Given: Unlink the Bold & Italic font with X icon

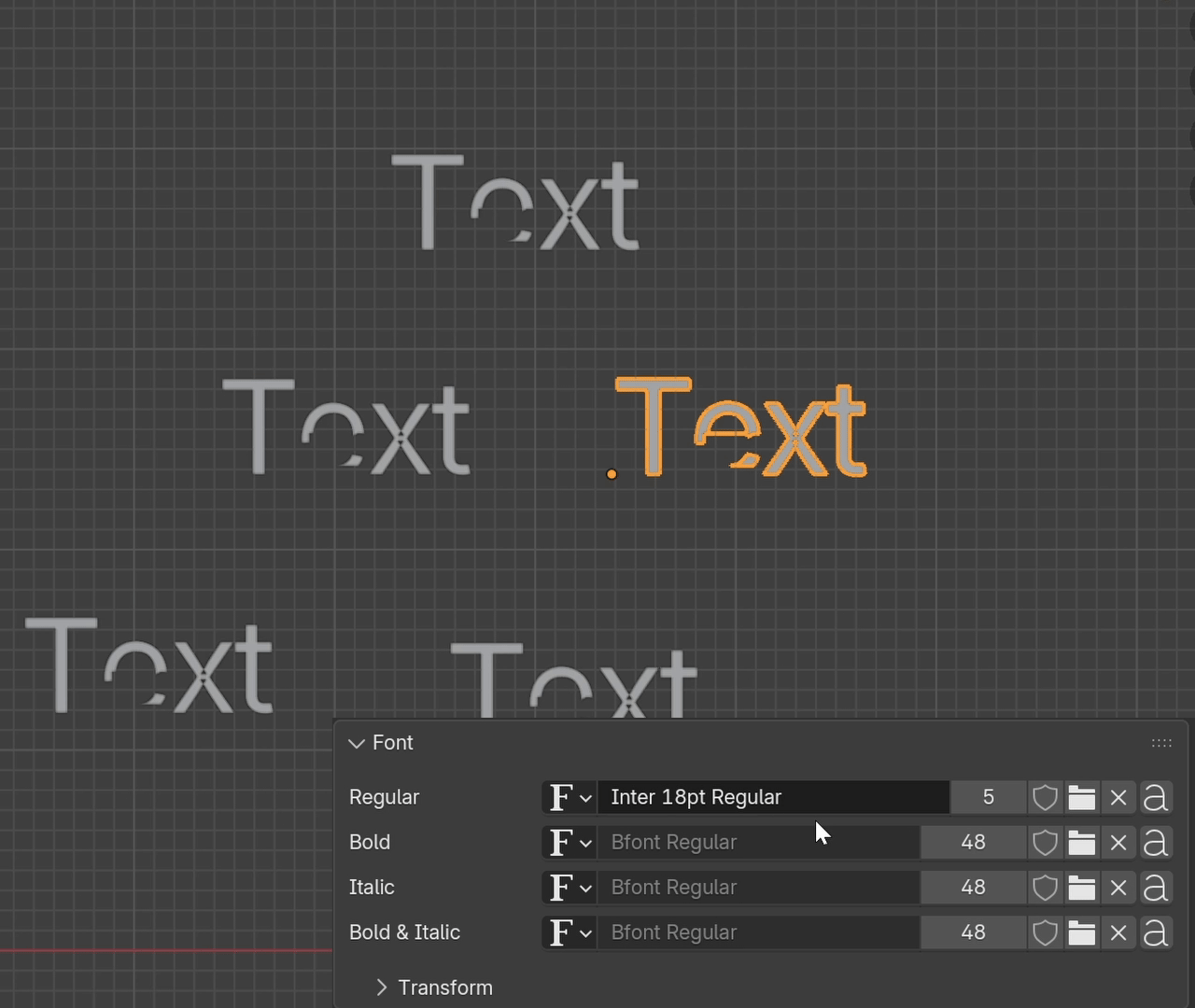Looking at the screenshot, I should click(x=1118, y=932).
